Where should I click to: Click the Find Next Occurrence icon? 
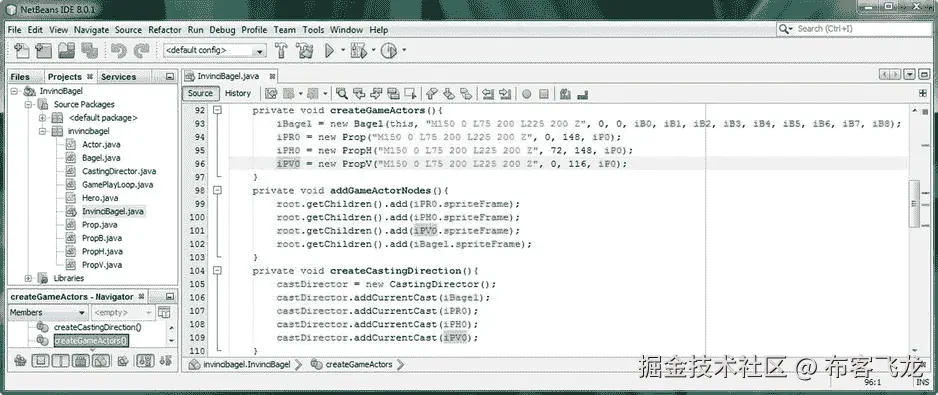(376, 93)
